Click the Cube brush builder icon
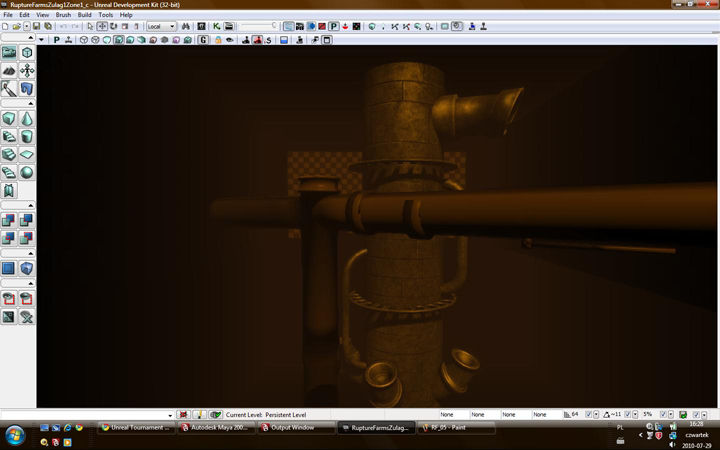Viewport: 720px width, 450px height. pos(9,119)
